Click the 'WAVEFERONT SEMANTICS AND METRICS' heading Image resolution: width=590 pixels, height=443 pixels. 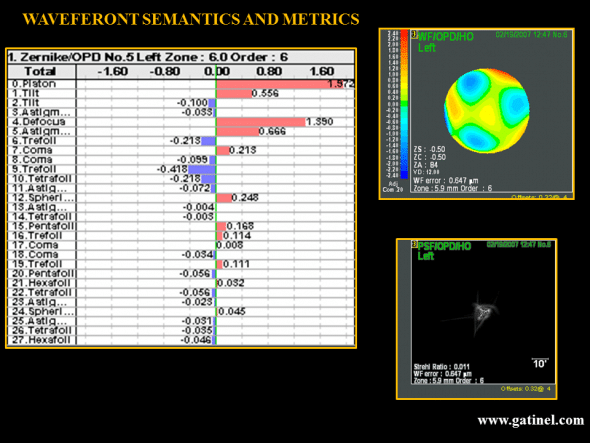(191, 19)
